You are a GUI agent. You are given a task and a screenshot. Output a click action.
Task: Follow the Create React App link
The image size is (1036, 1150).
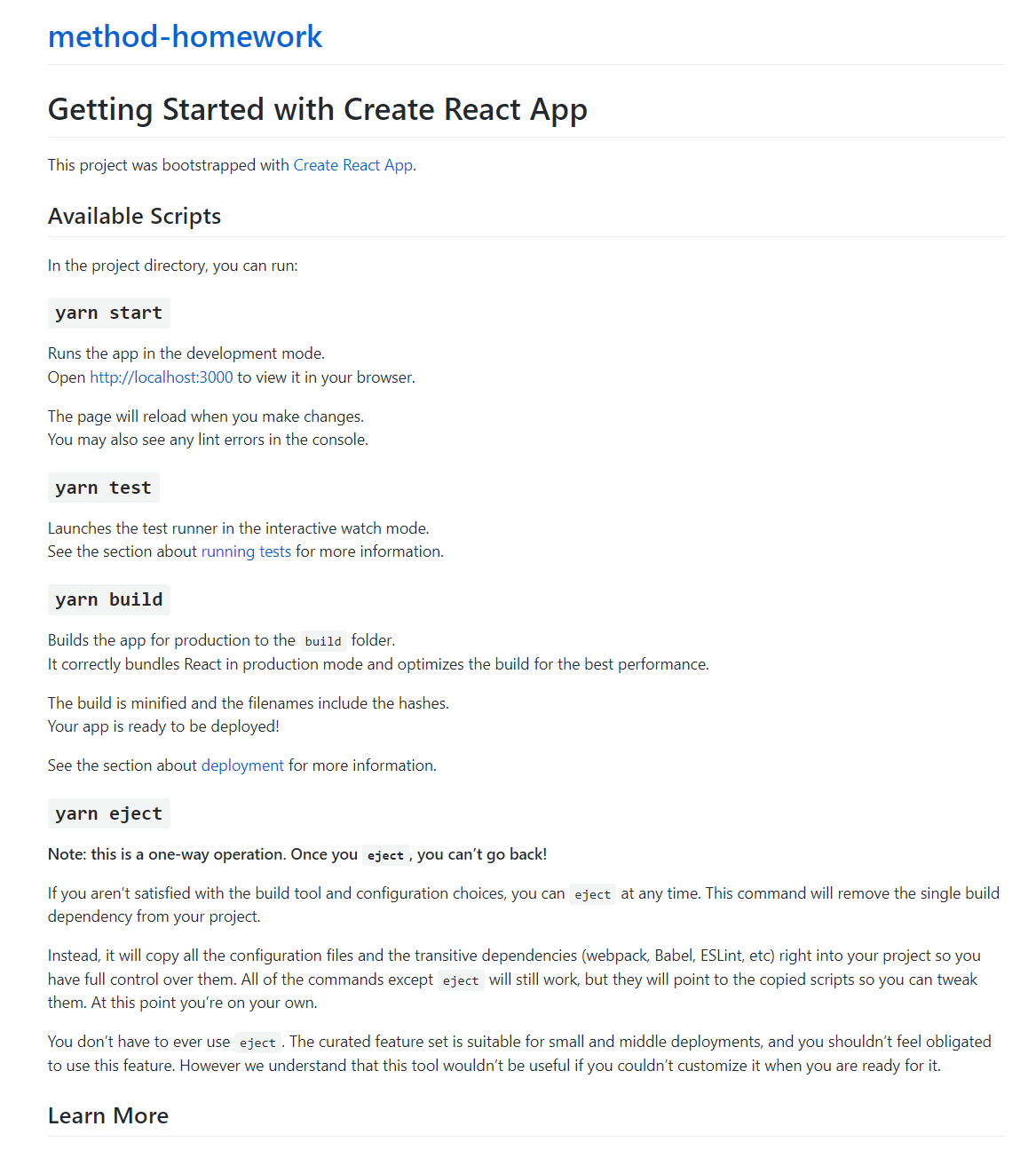click(352, 165)
